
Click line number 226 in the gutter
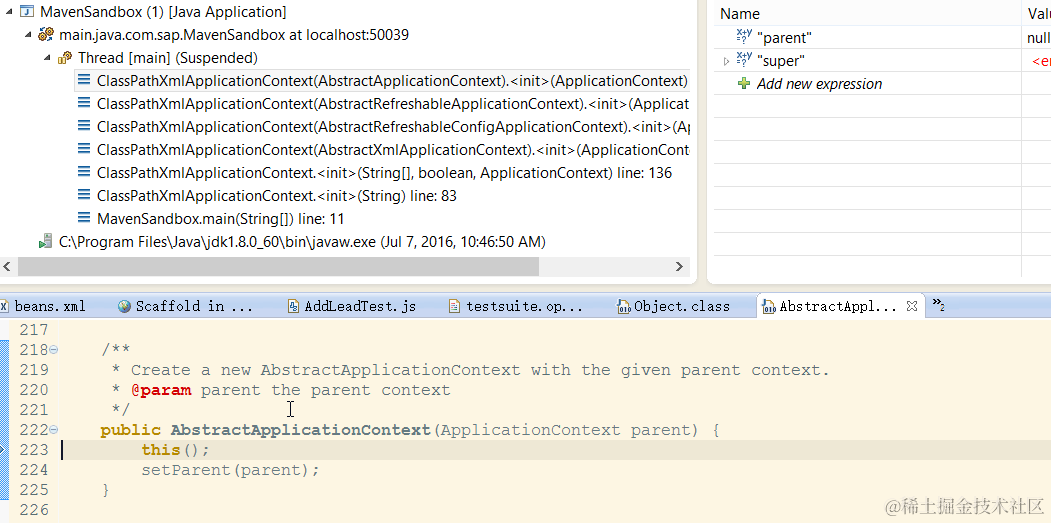click(34, 510)
